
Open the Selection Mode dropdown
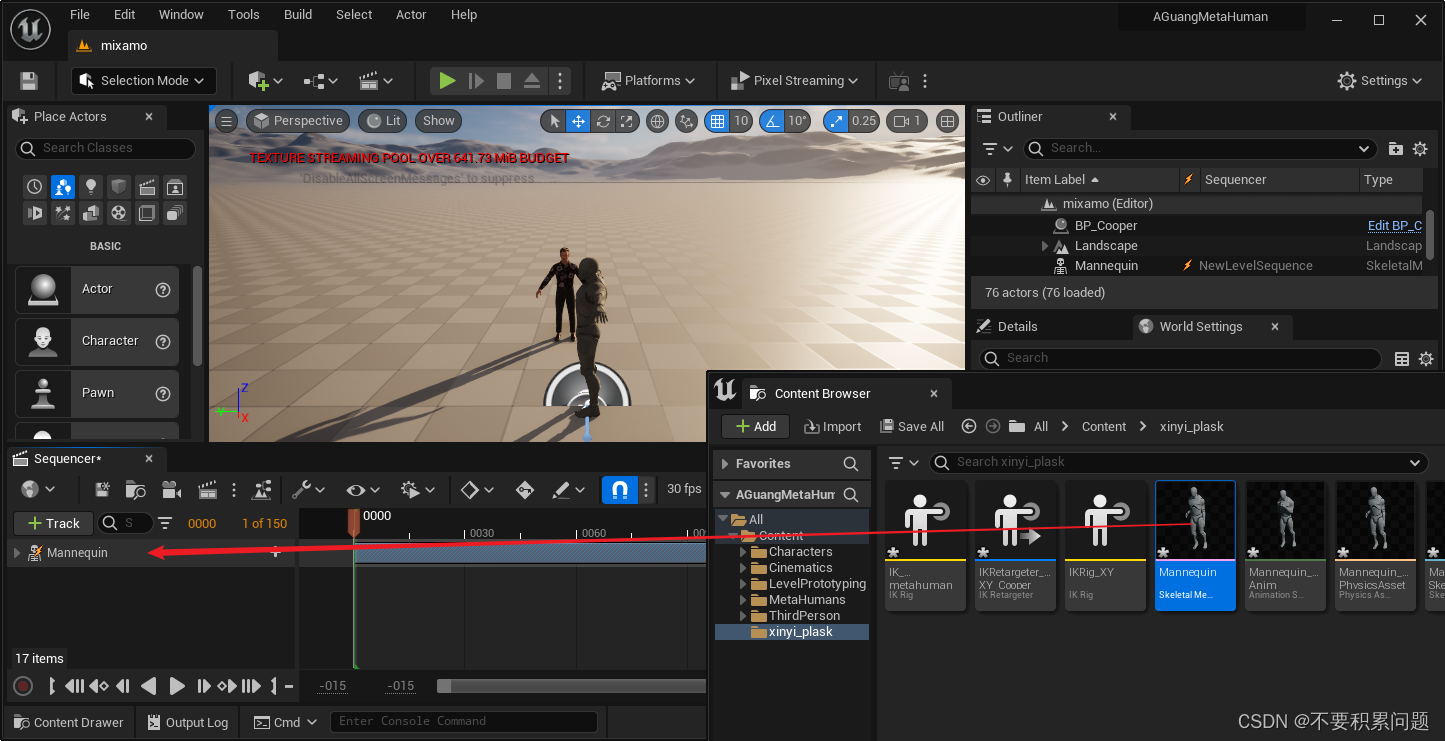(x=143, y=81)
